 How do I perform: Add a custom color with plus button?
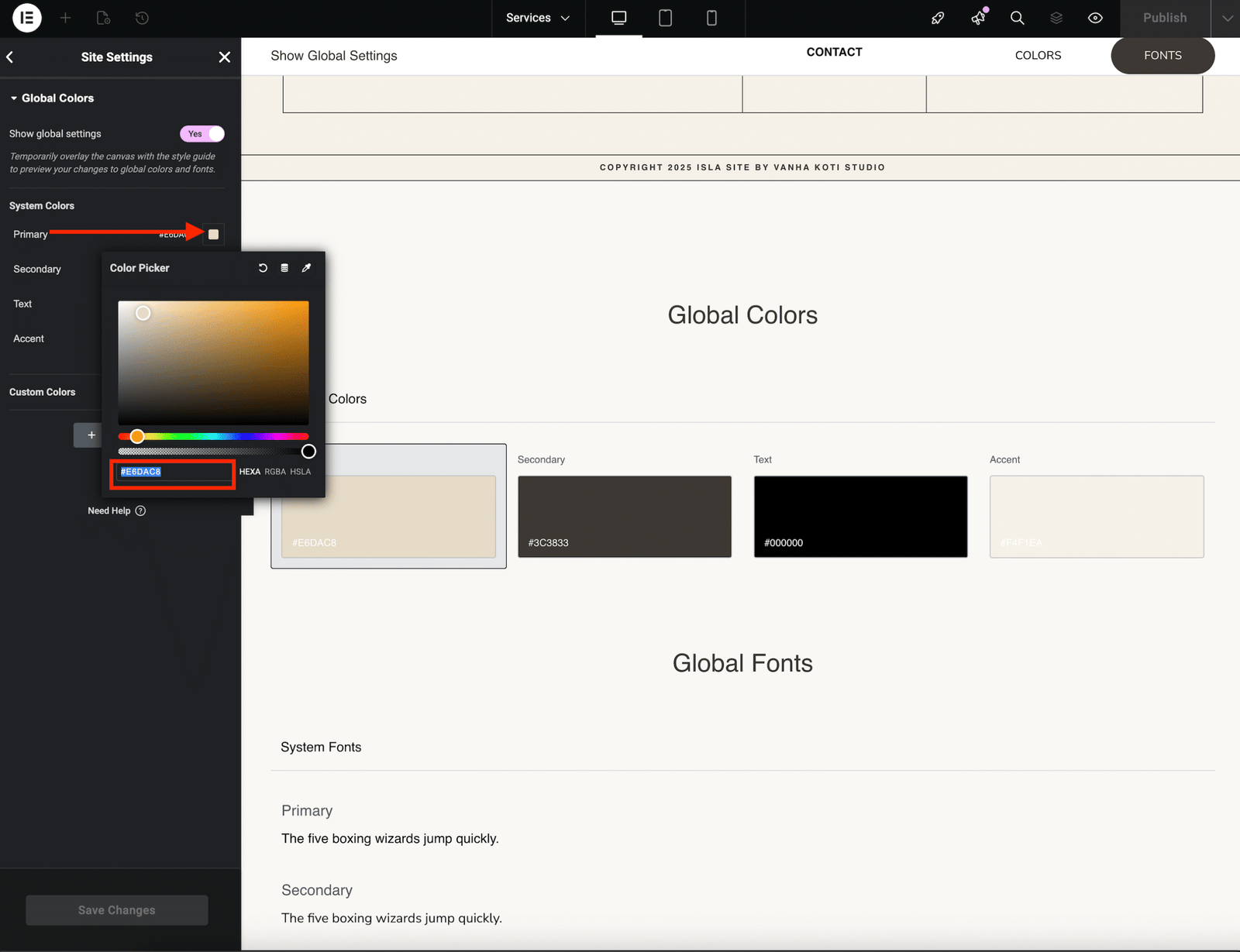click(91, 435)
